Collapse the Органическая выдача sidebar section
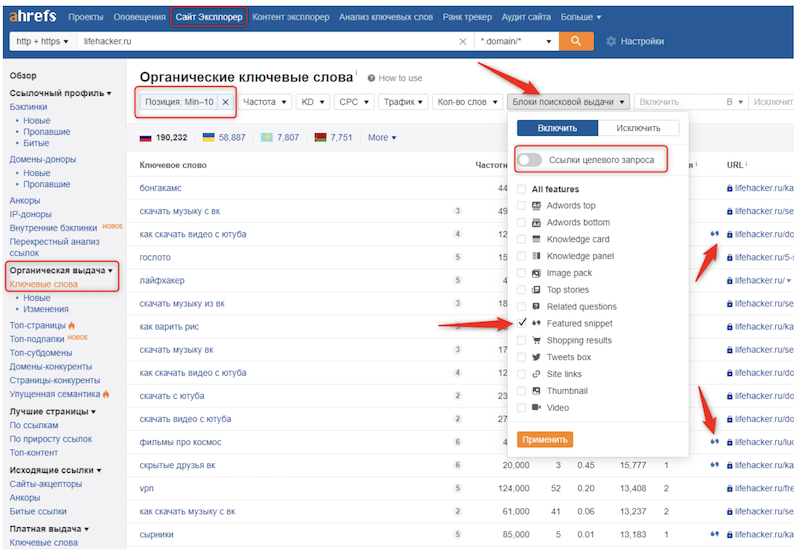800x555 pixels. (61, 270)
